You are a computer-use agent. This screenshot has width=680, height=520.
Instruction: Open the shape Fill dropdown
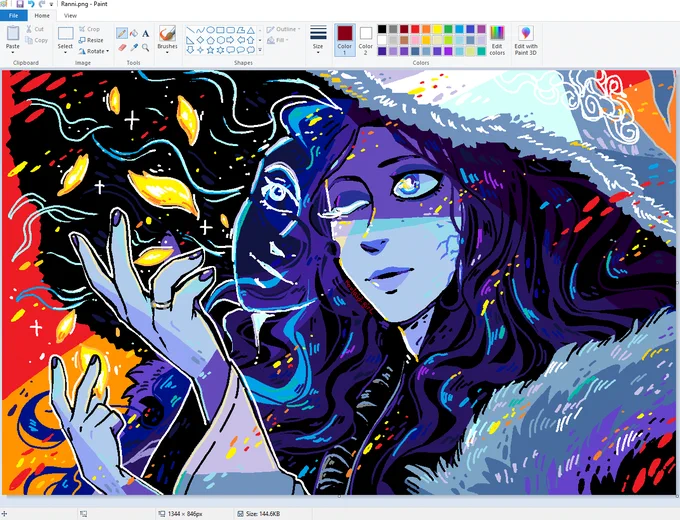[278, 40]
